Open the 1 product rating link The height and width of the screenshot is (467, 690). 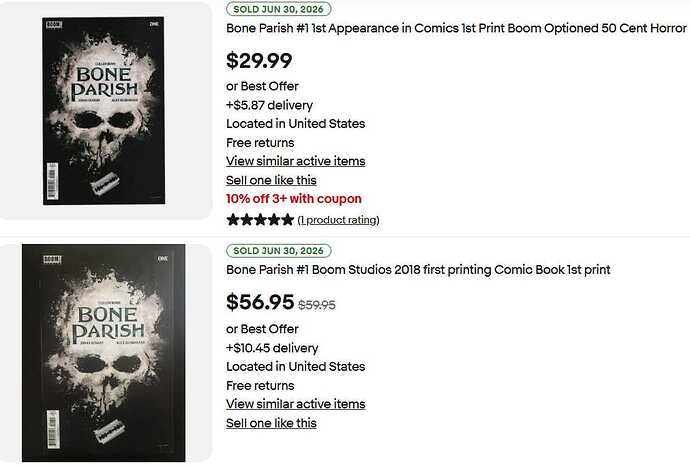coord(338,220)
